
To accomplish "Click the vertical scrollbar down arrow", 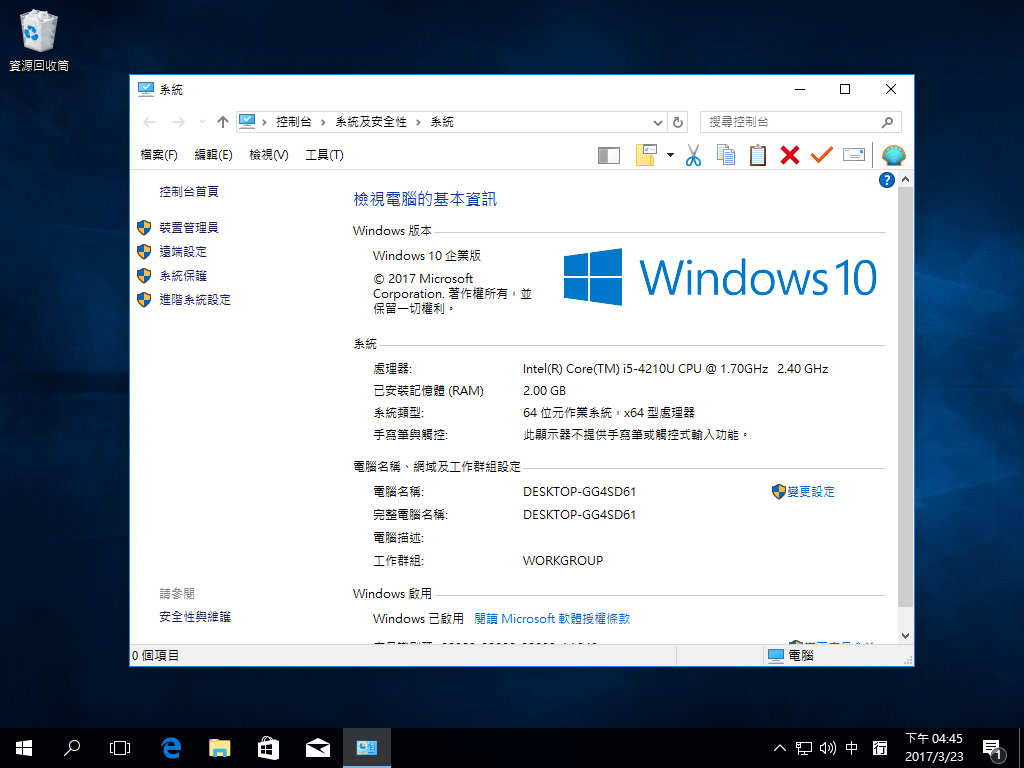I will pos(906,635).
